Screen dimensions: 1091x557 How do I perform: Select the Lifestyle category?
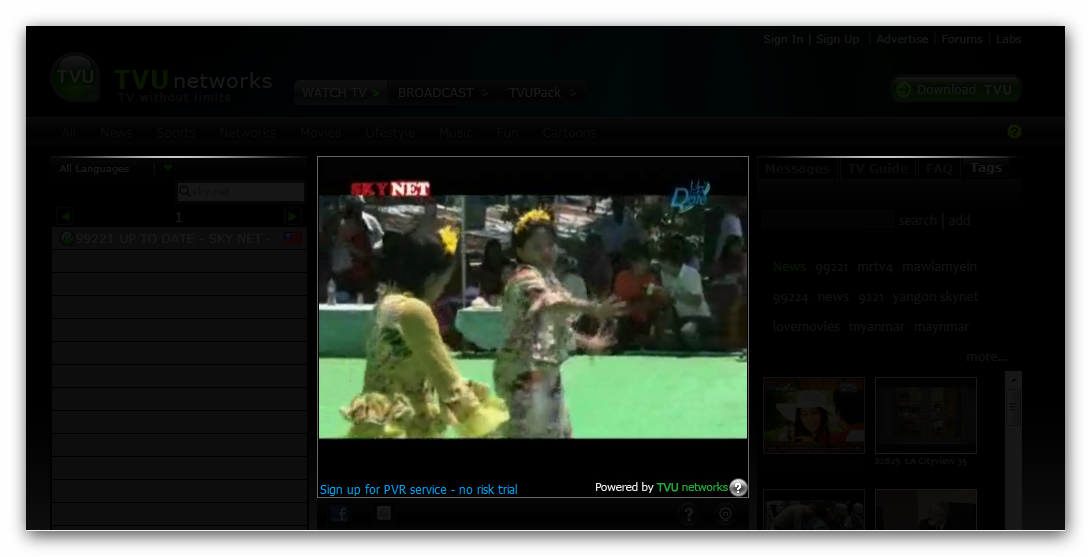click(x=390, y=132)
